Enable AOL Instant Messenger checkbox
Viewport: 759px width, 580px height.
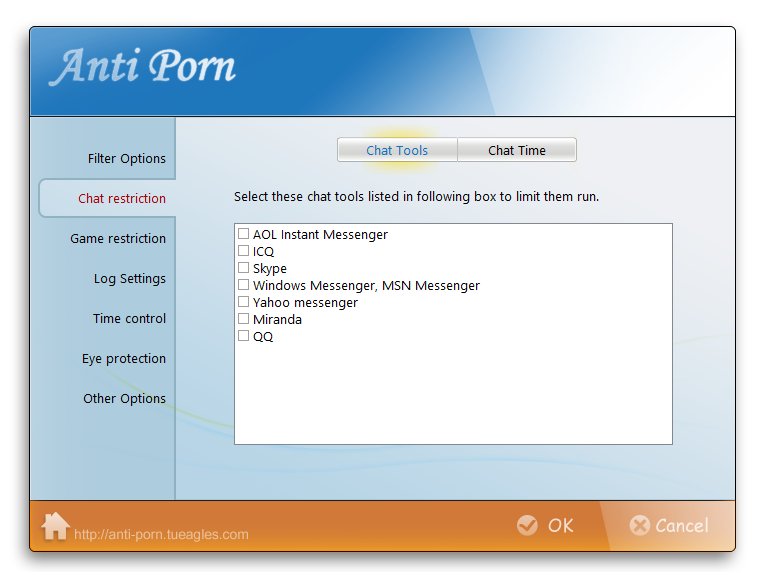243,234
